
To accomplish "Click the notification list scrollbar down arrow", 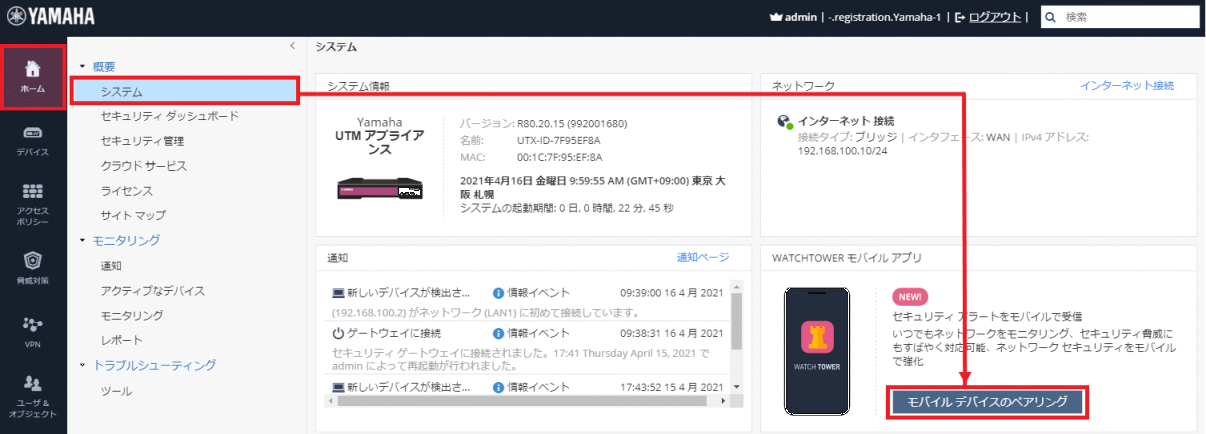I will (737, 387).
